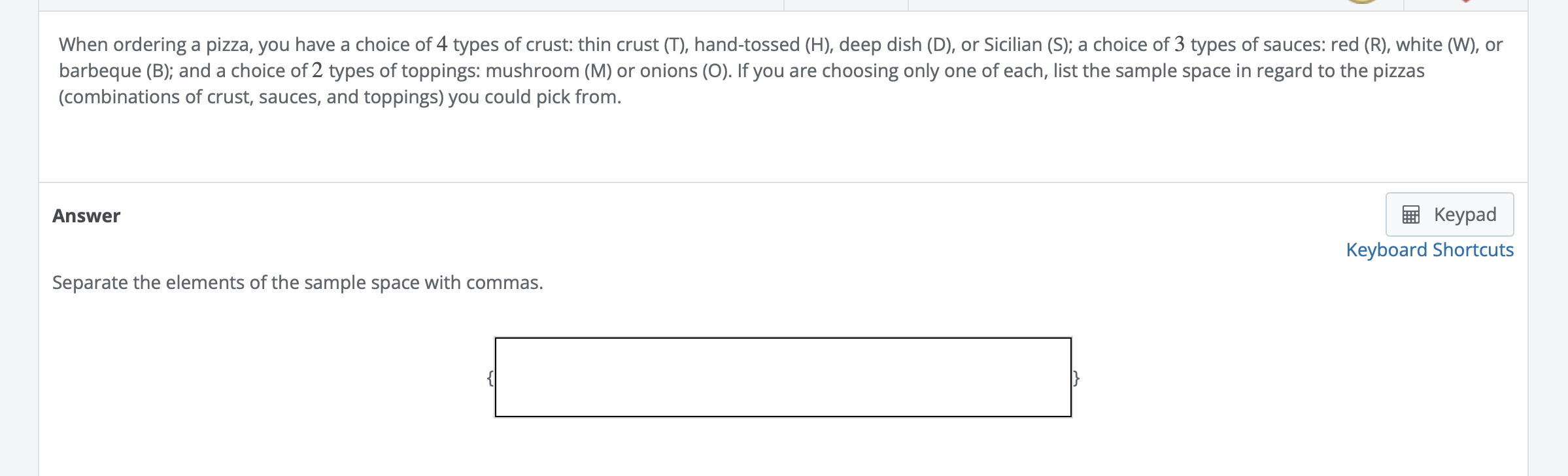This screenshot has height=476, width=1568.
Task: Open the Keypad for special characters
Action: pos(1448,214)
